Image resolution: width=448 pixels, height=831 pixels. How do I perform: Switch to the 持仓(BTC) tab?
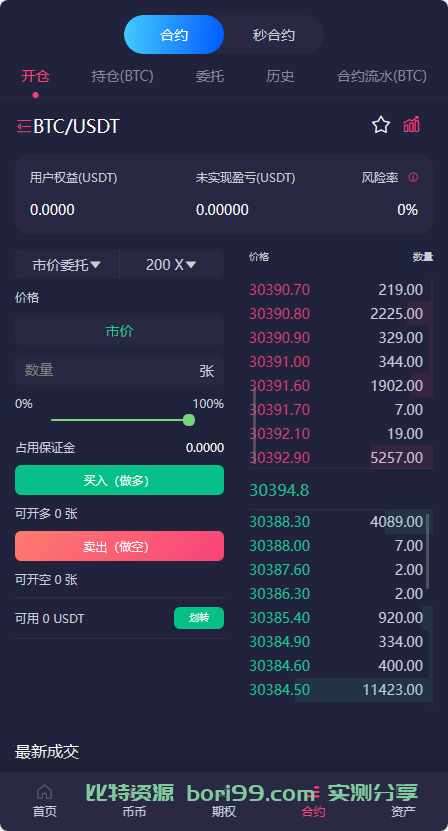(x=122, y=76)
